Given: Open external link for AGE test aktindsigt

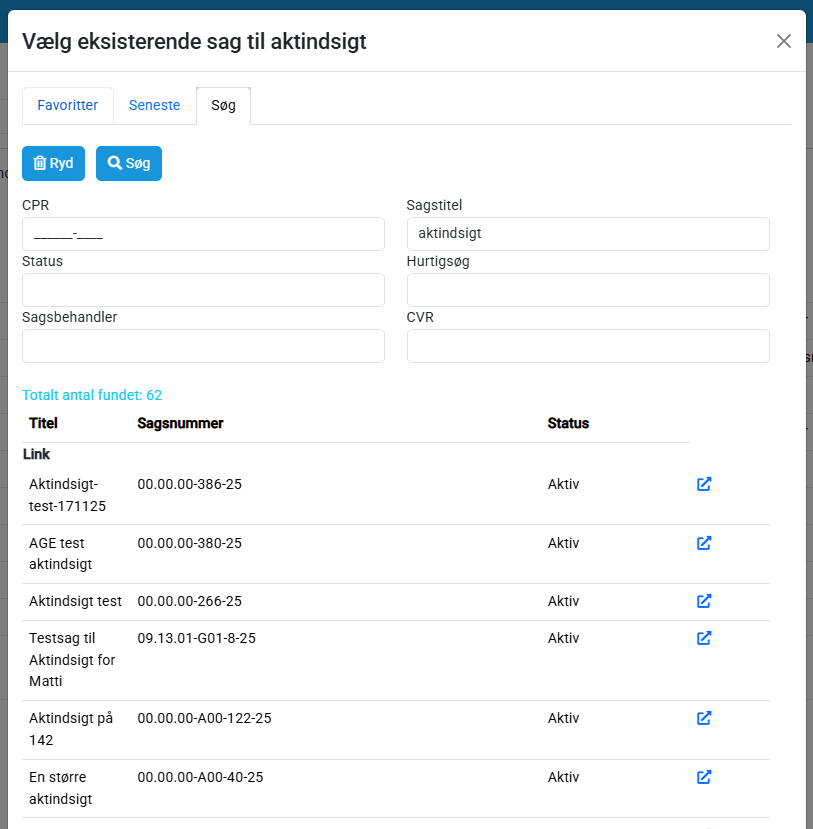Looking at the screenshot, I should tap(704, 543).
